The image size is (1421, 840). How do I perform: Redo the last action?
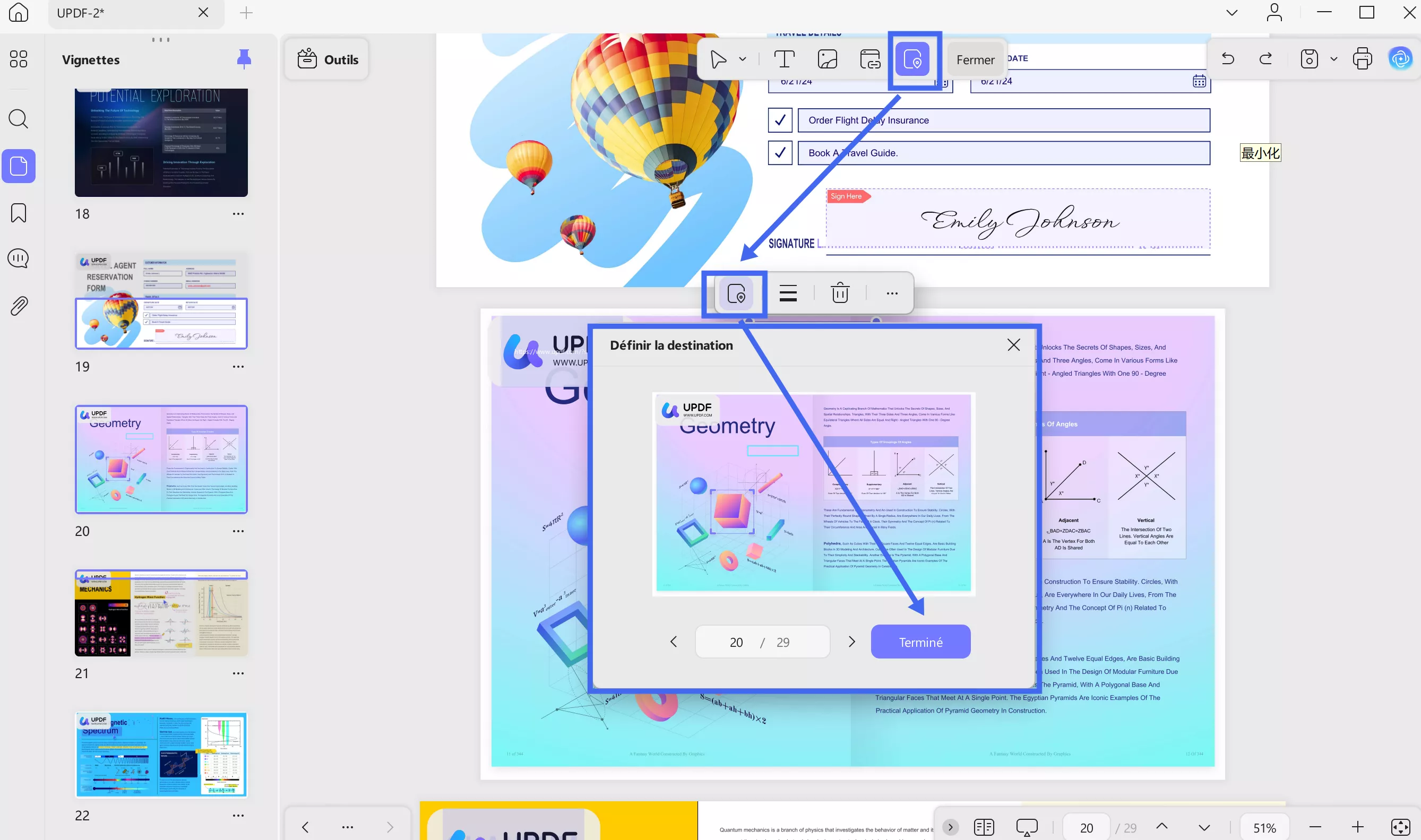[1265, 59]
